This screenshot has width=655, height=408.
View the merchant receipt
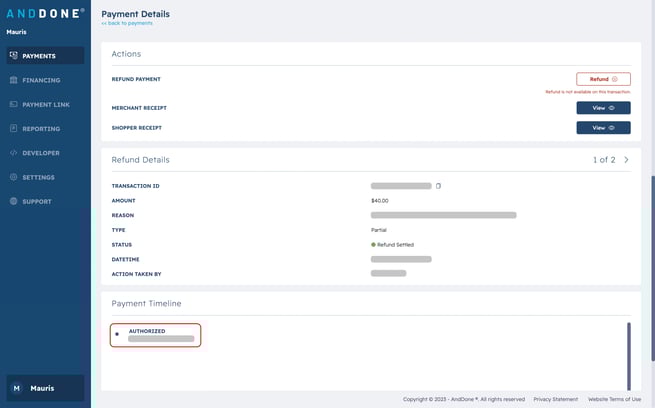[603, 108]
